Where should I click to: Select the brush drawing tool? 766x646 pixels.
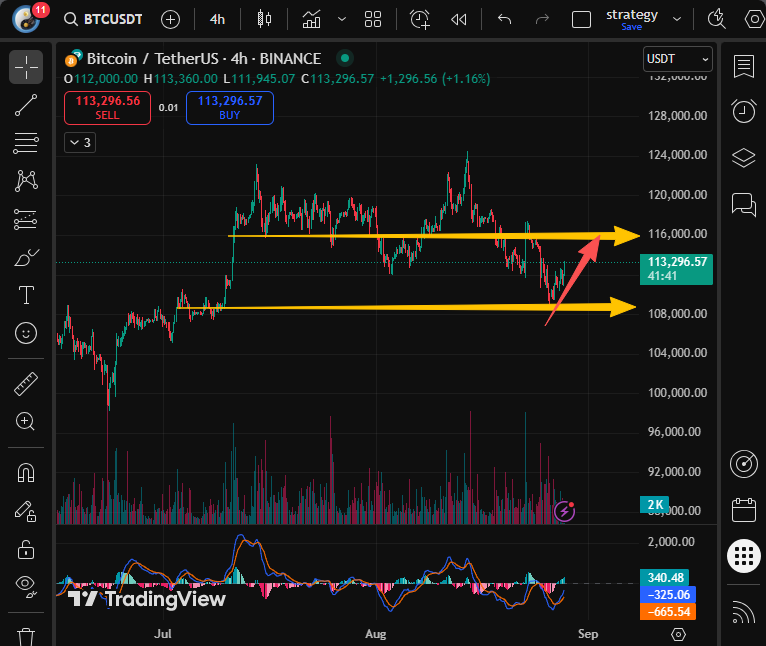[x=26, y=258]
